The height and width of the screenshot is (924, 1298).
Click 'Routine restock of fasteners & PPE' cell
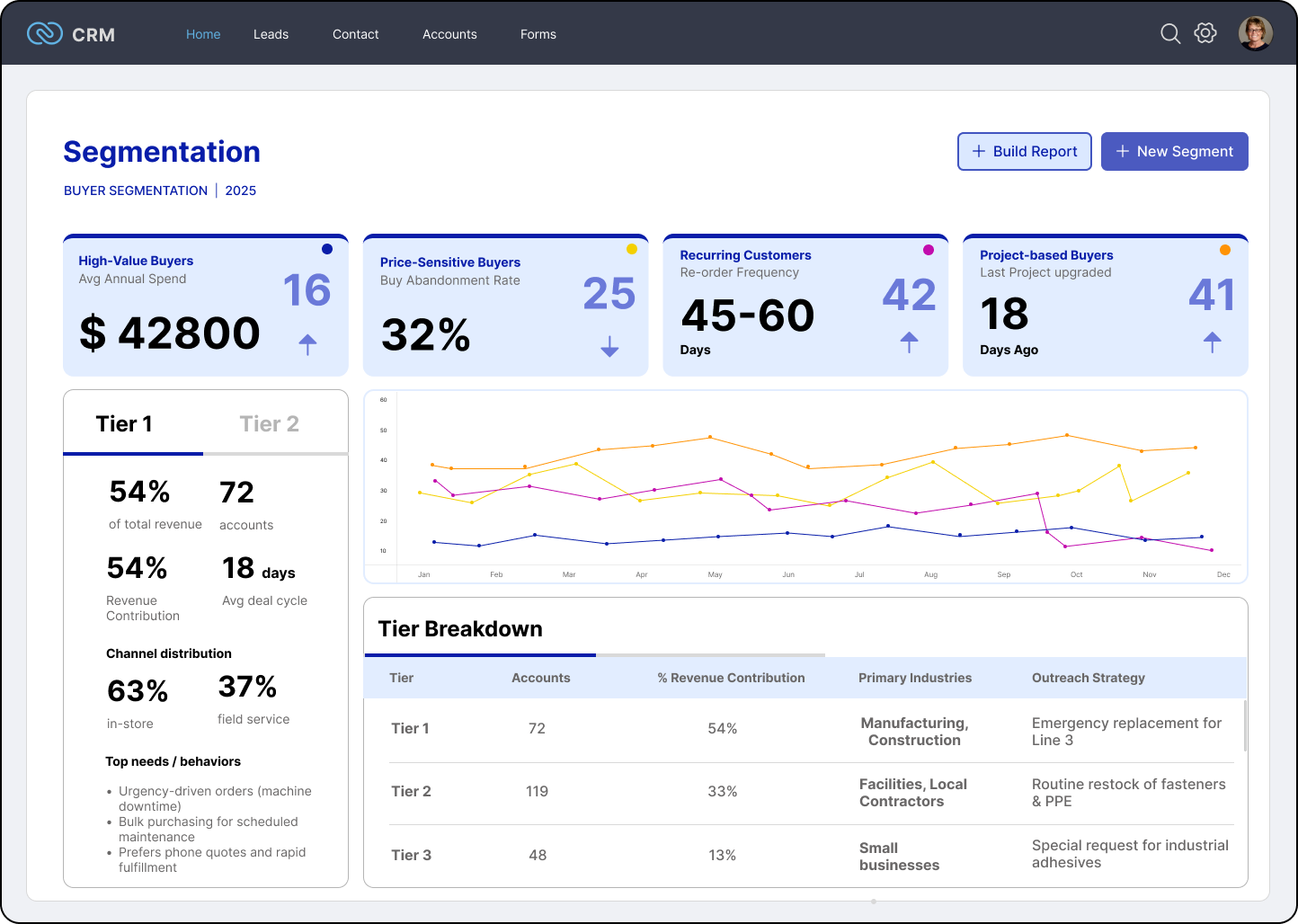(1129, 793)
